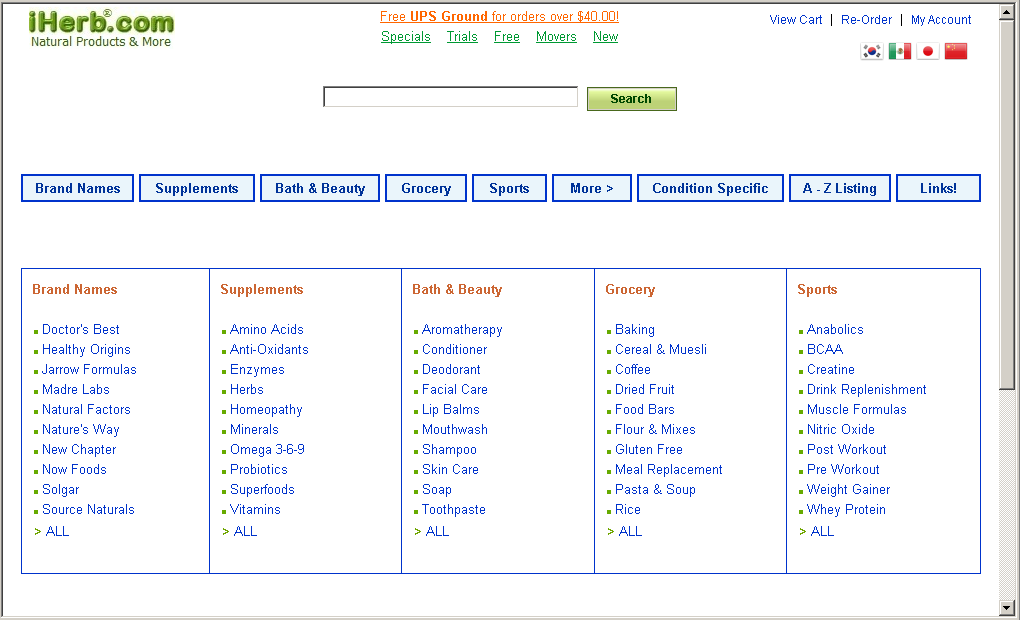Click the vertical scrollbar thumb
The image size is (1020, 620).
tap(1007, 206)
